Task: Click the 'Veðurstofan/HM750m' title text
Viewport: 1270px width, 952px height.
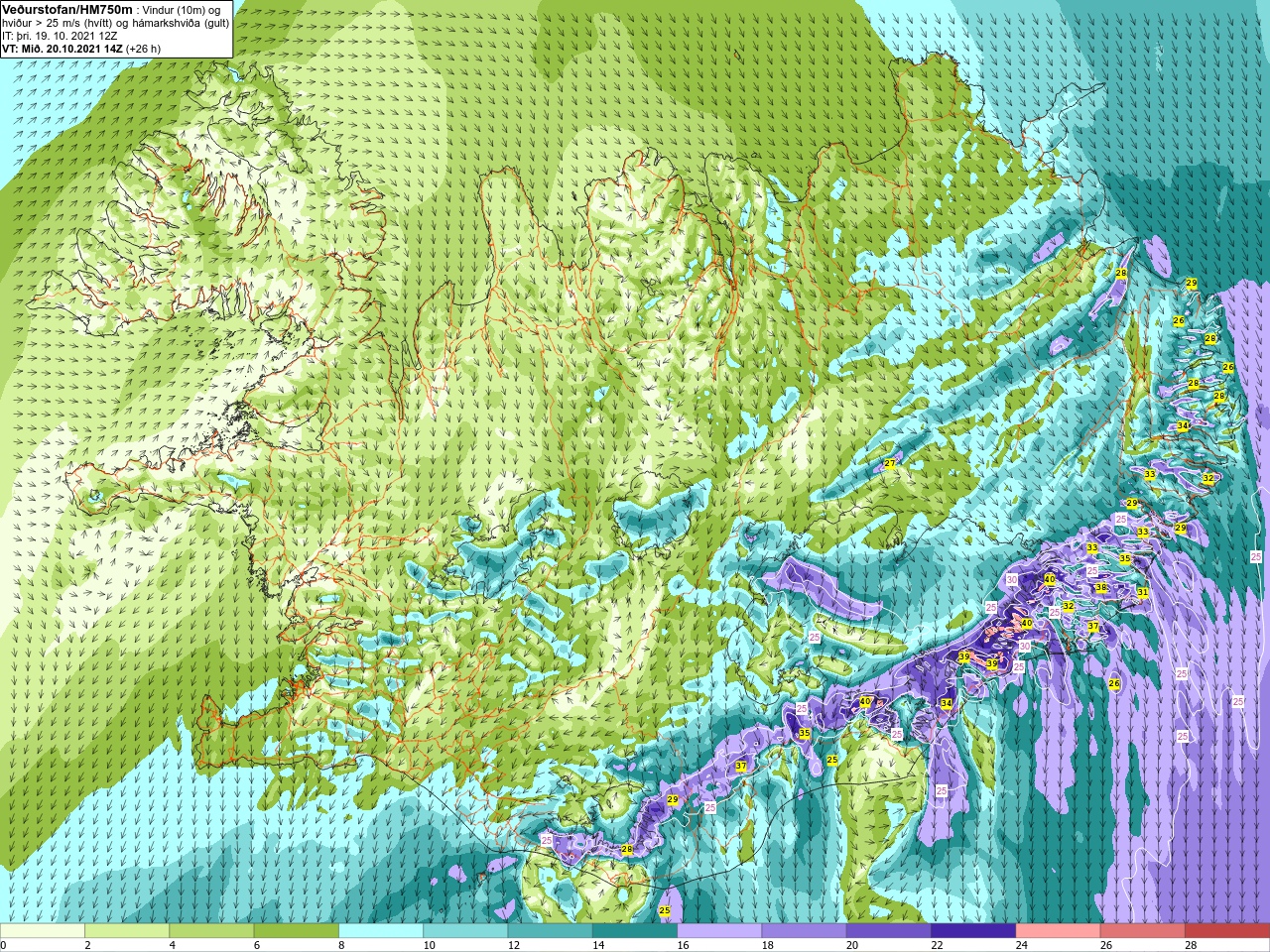Action: point(67,9)
